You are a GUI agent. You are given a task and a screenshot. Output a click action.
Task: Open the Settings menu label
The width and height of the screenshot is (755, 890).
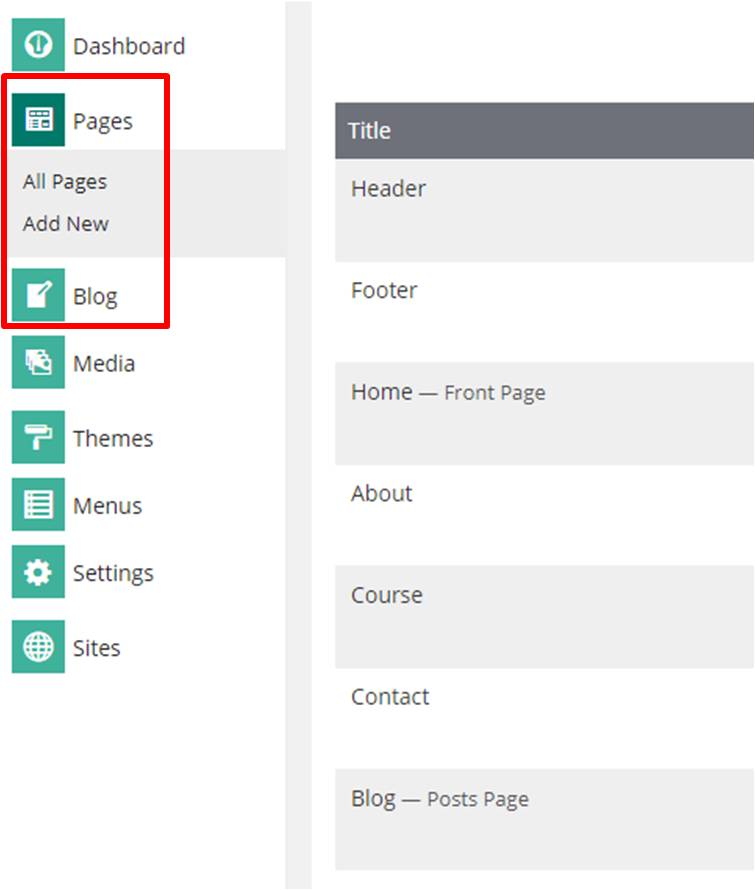pos(113,573)
